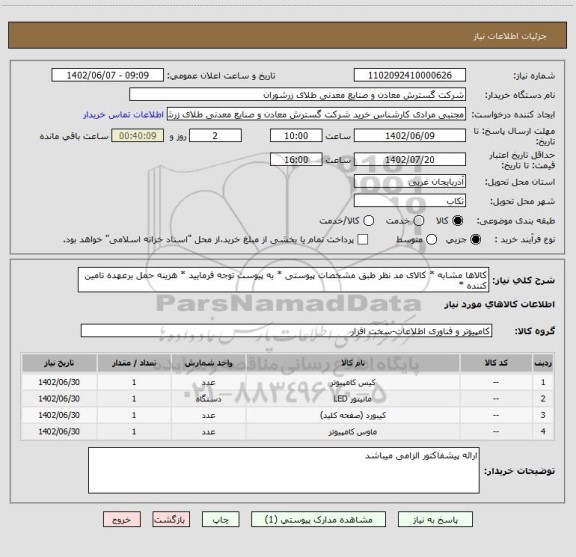Click the تعداد / مقدار column header

tap(134, 363)
